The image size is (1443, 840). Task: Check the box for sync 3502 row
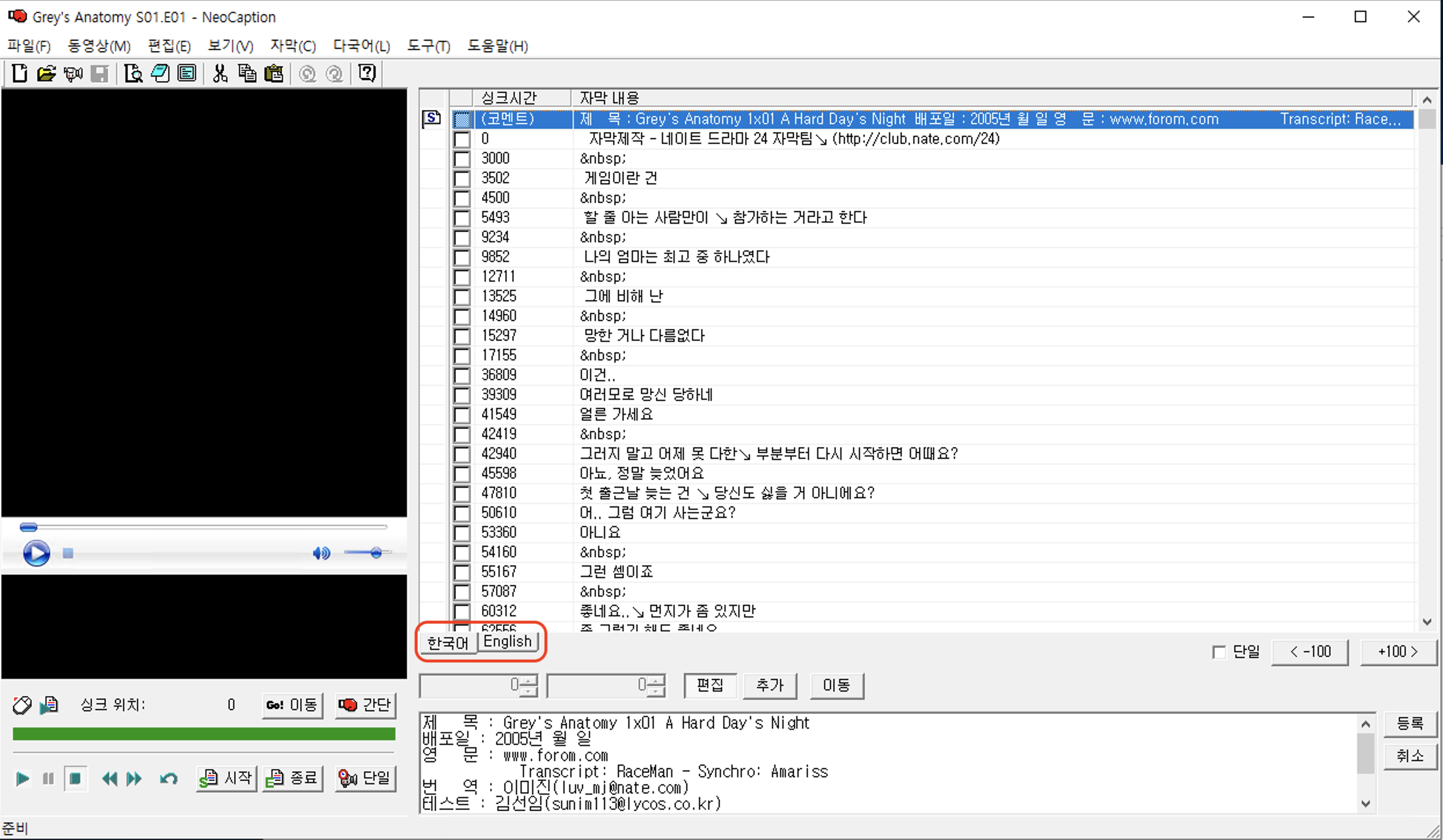tap(462, 178)
